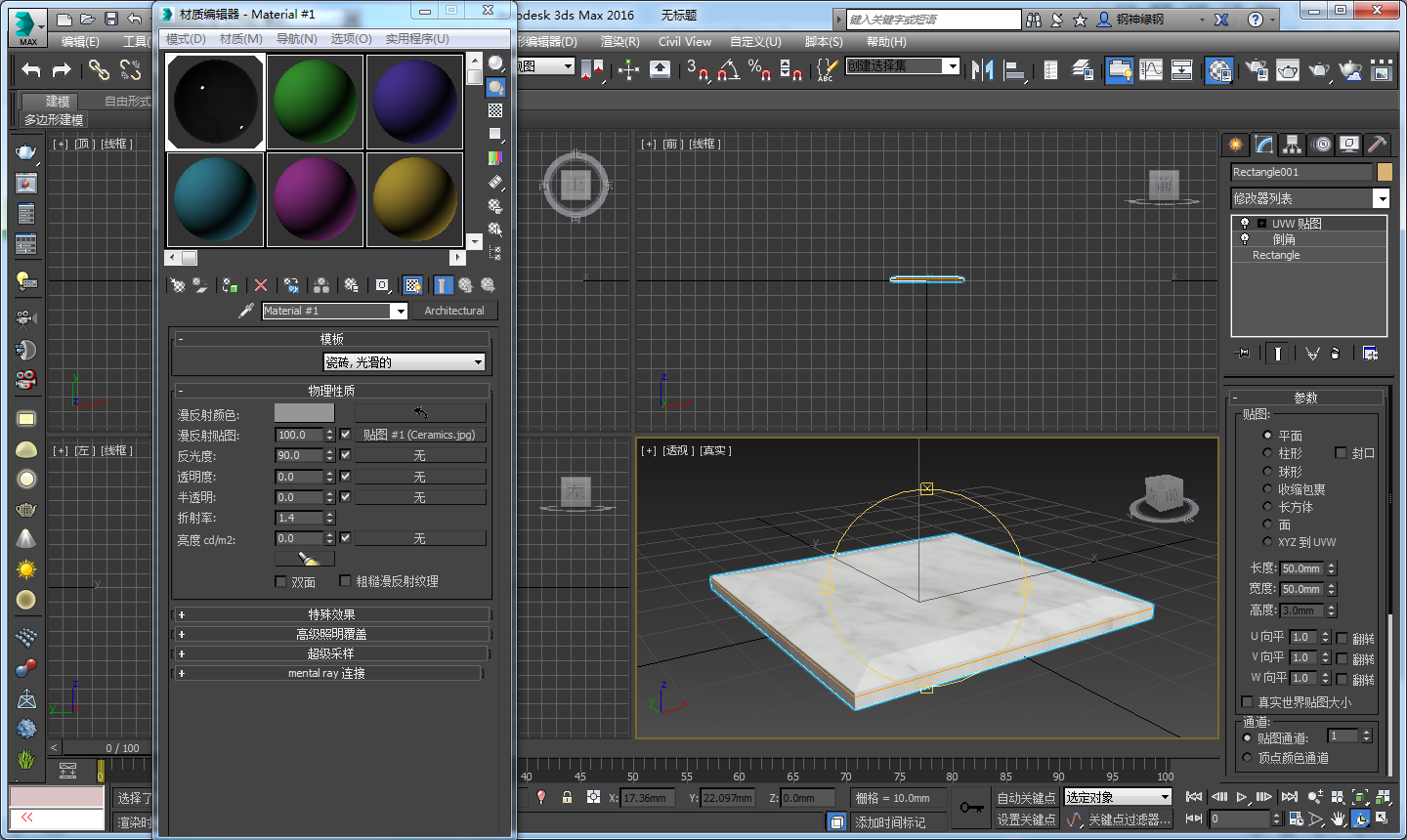Open the 创建选择集 dropdown
The width and height of the screenshot is (1407, 840).
(903, 65)
